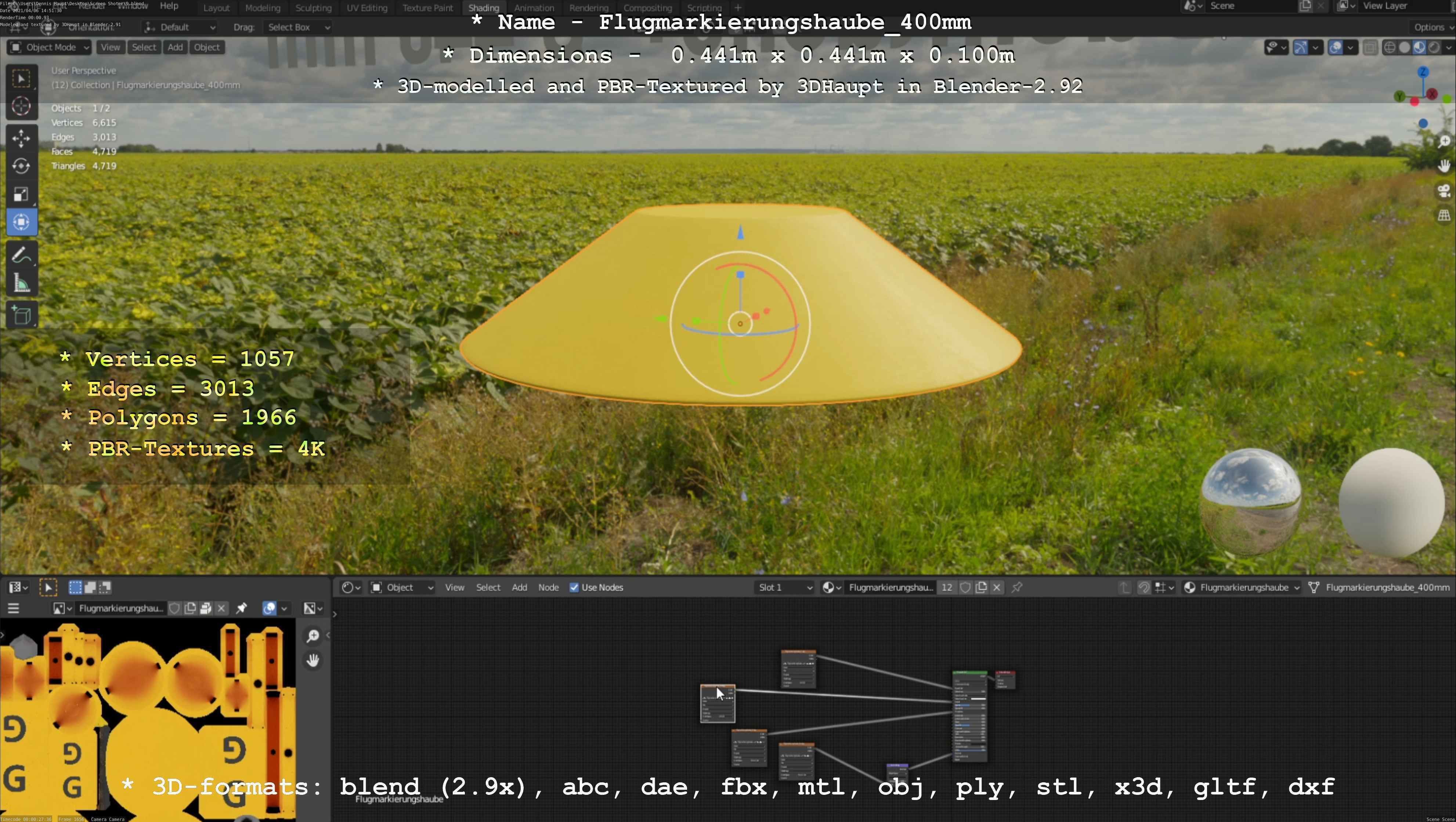Open the node editor Node menu
Image resolution: width=1456 pixels, height=822 pixels.
tap(548, 587)
